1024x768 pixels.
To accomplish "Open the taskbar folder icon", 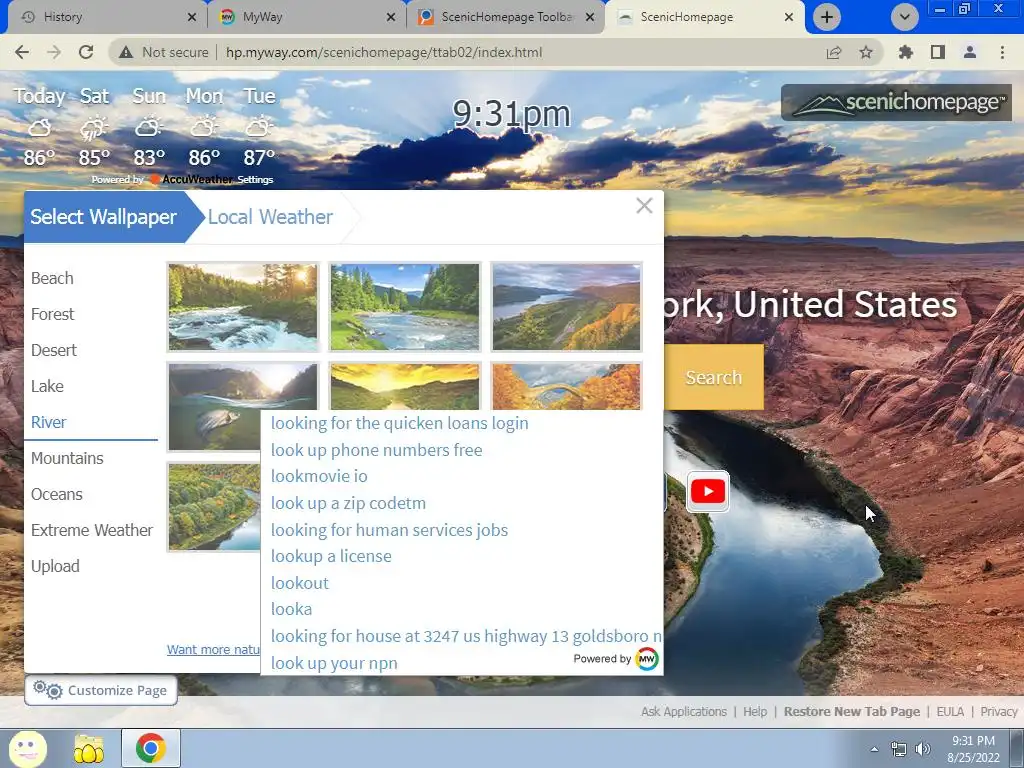I will coord(89,748).
